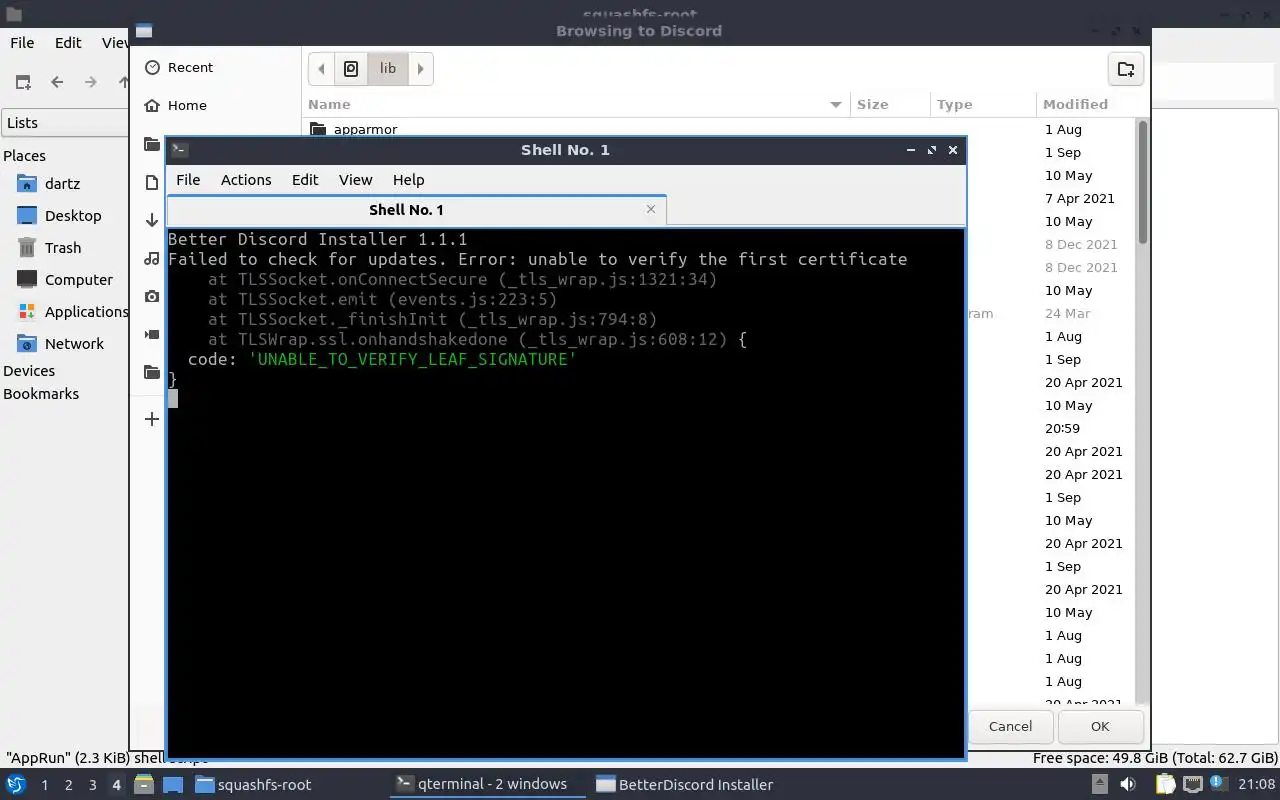This screenshot has width=1280, height=800.
Task: Sort by the Size column header
Action: pyautogui.click(x=890, y=104)
